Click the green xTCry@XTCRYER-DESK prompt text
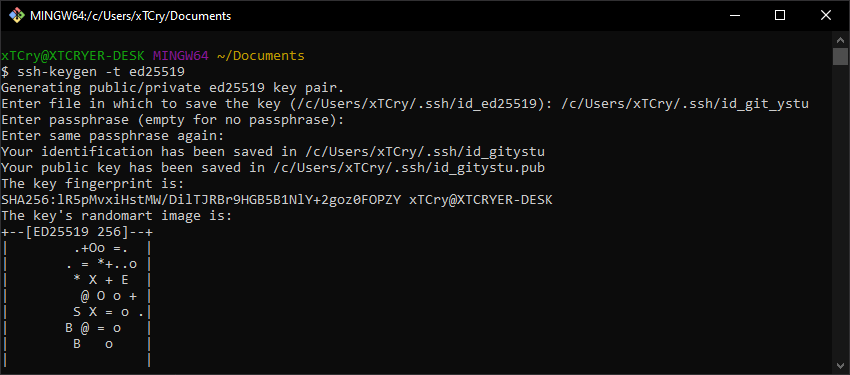Viewport: 850px width, 375px height. (x=73, y=55)
